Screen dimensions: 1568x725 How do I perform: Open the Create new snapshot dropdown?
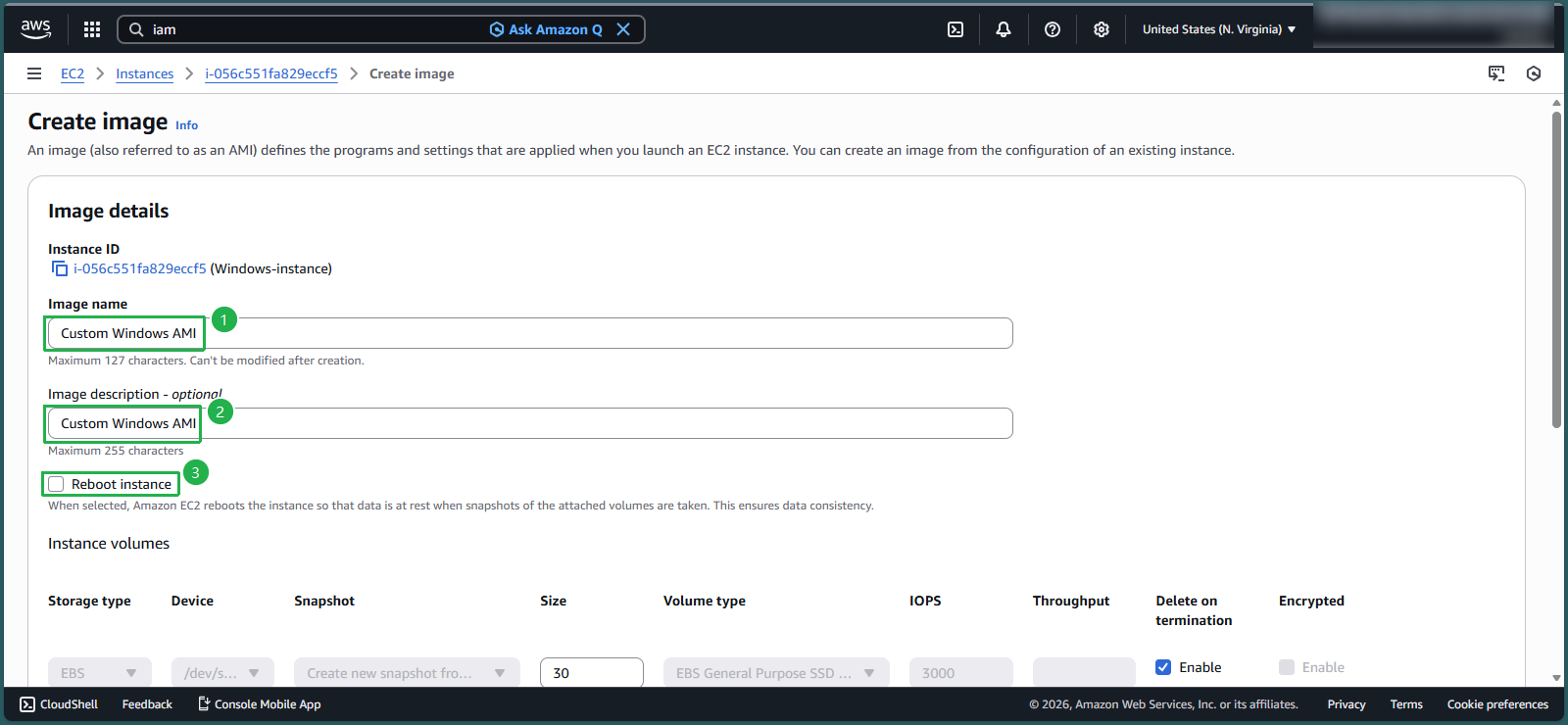tap(407, 673)
